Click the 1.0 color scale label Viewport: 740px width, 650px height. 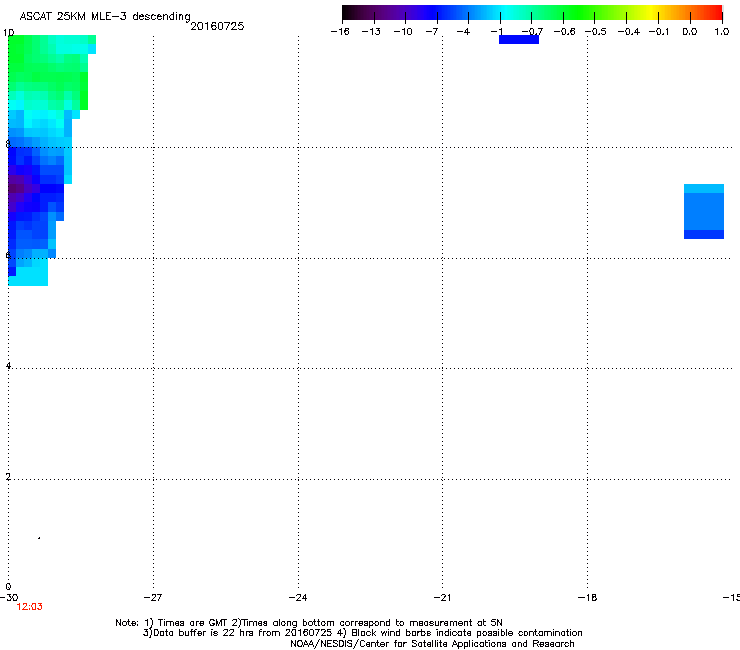tap(722, 32)
